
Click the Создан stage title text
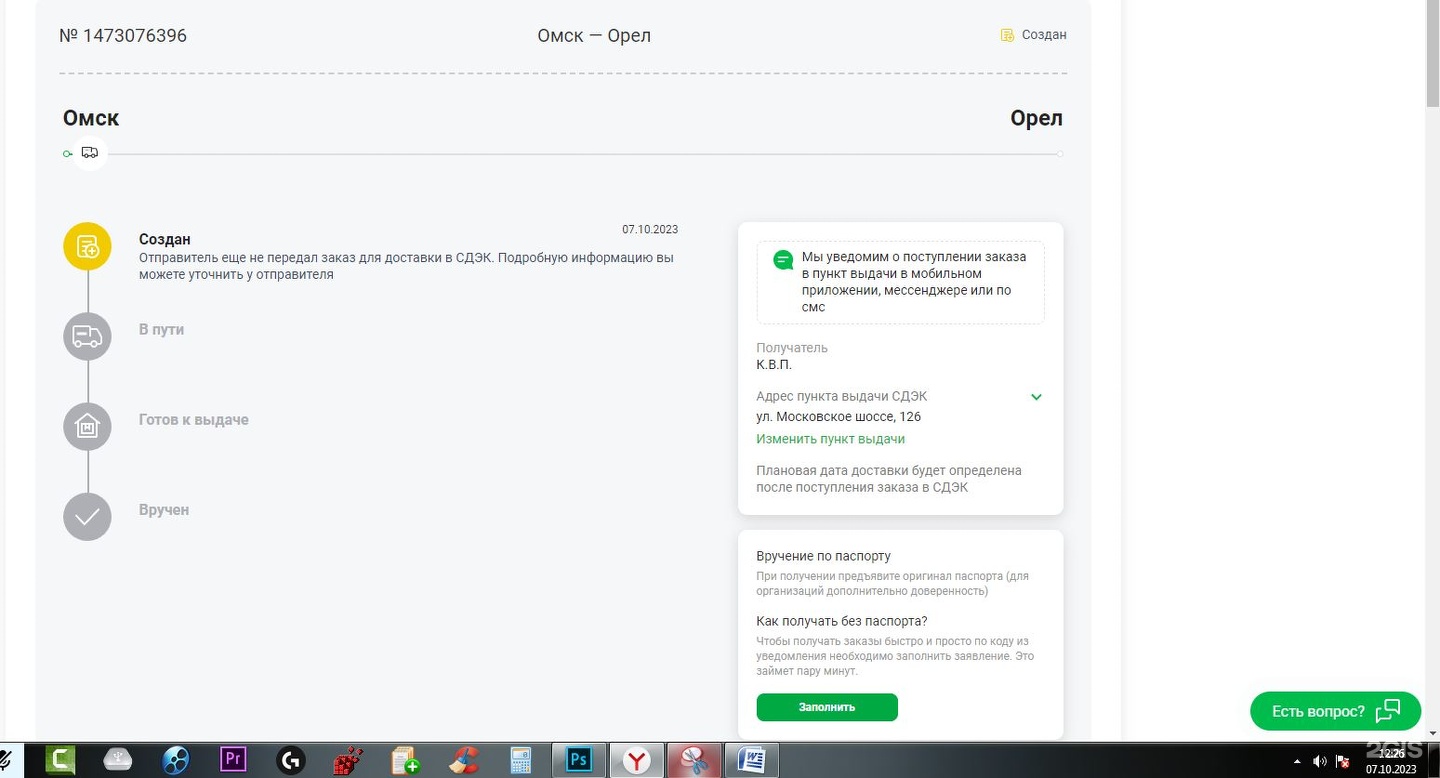pyautogui.click(x=165, y=240)
